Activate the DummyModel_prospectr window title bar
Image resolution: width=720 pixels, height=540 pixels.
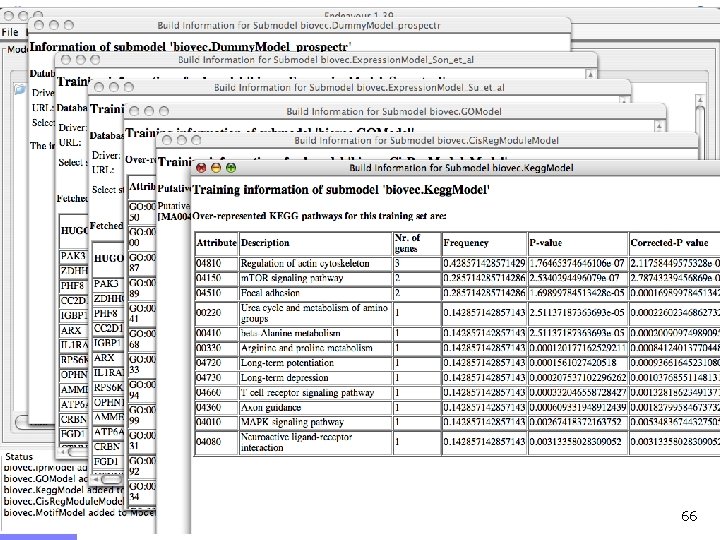point(299,25)
